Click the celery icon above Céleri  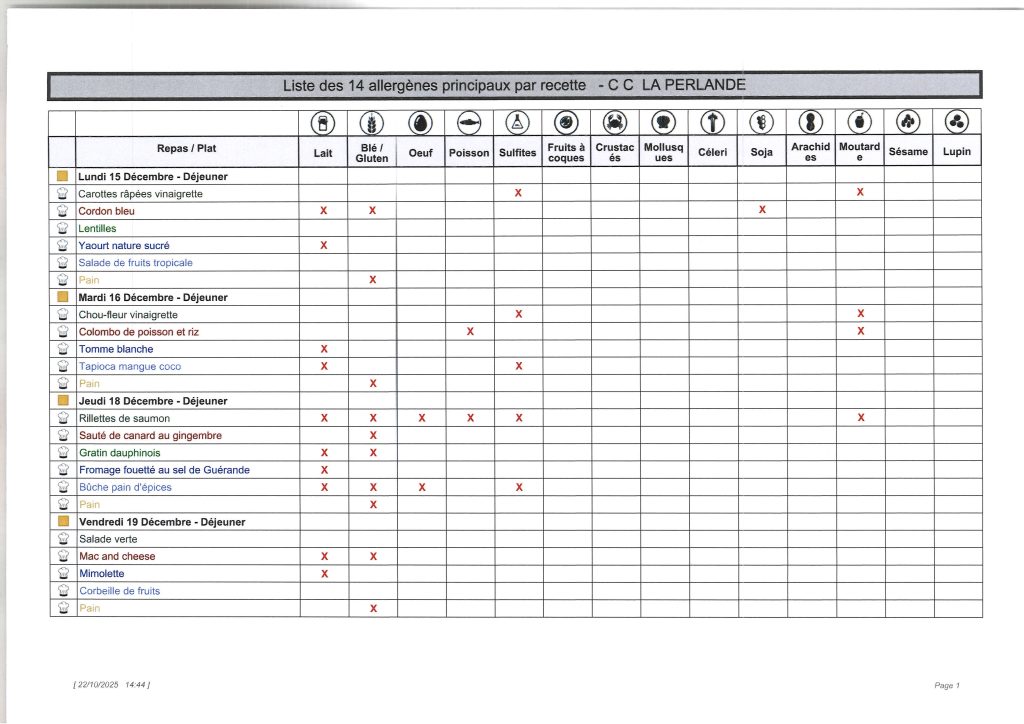(x=713, y=122)
